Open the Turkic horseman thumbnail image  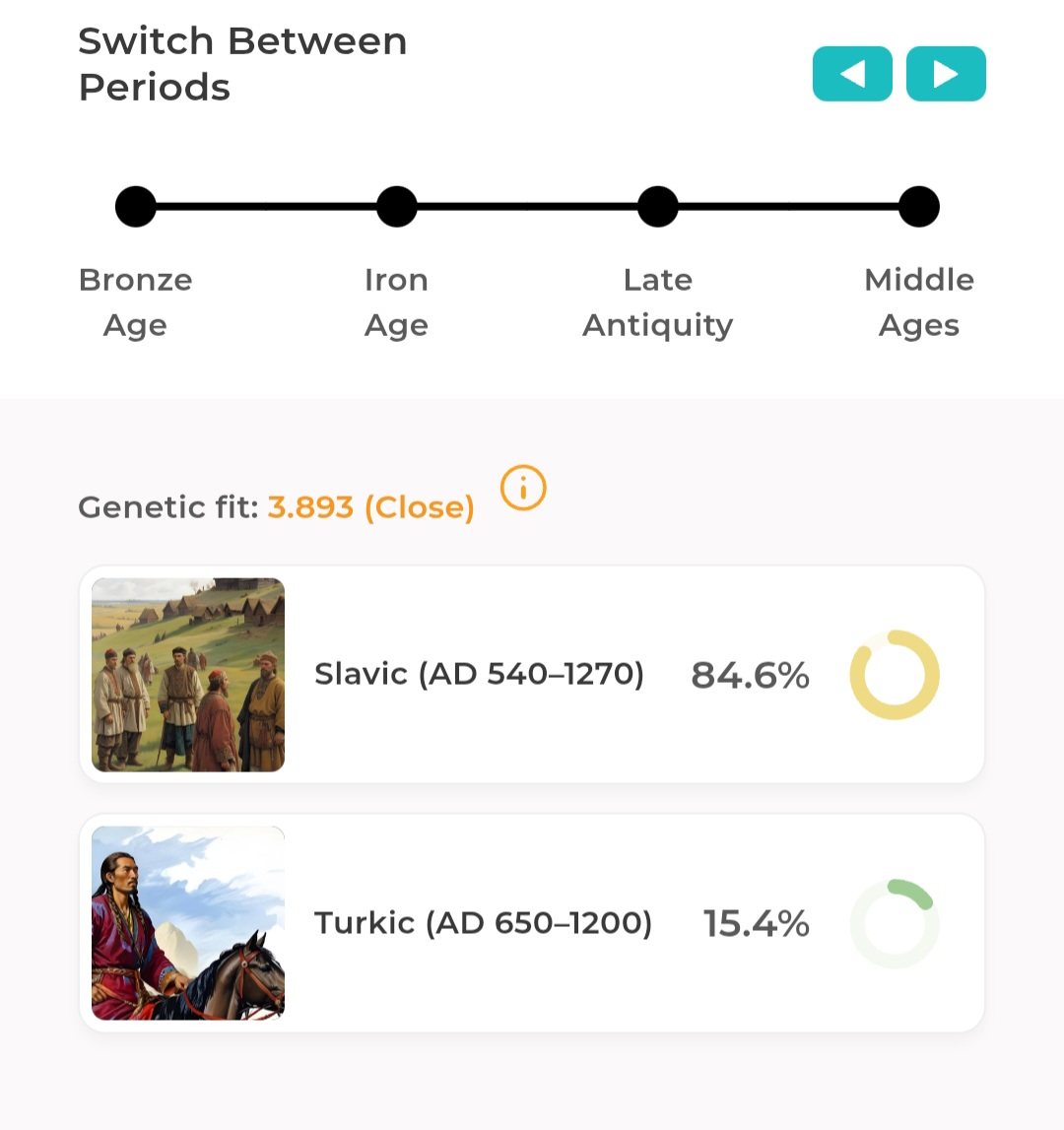coord(188,923)
